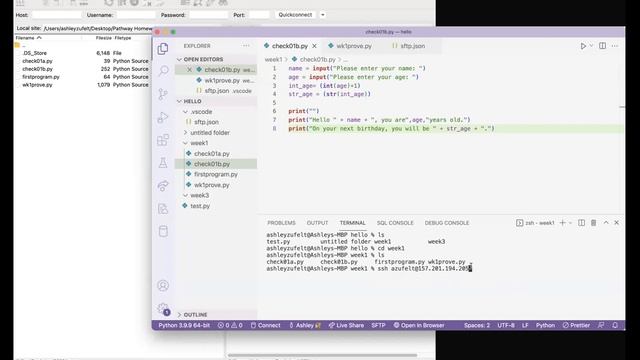The width and height of the screenshot is (640, 360).
Task: Open firstprogram.py in the explorer tree
Action: click(216, 174)
